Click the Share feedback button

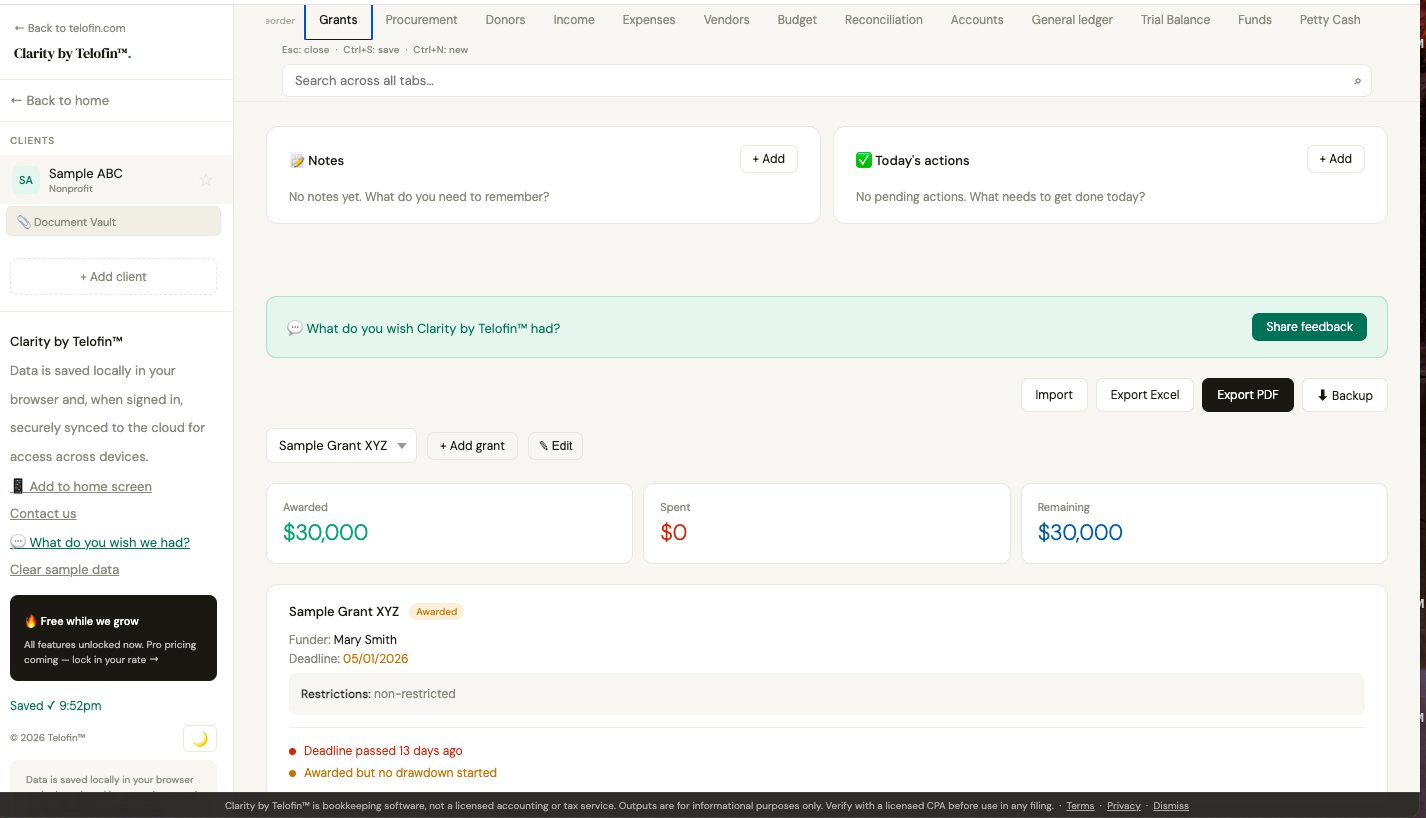click(1309, 327)
